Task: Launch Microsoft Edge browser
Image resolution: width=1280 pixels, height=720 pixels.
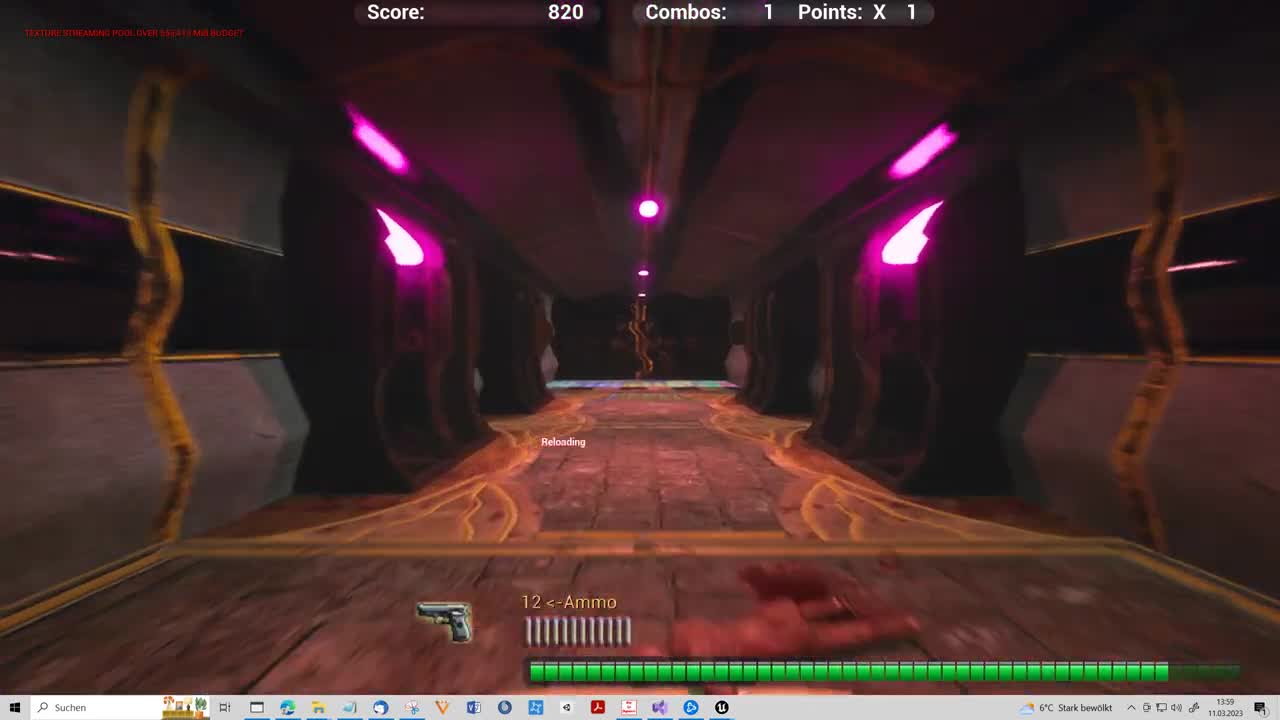Action: tap(287, 707)
